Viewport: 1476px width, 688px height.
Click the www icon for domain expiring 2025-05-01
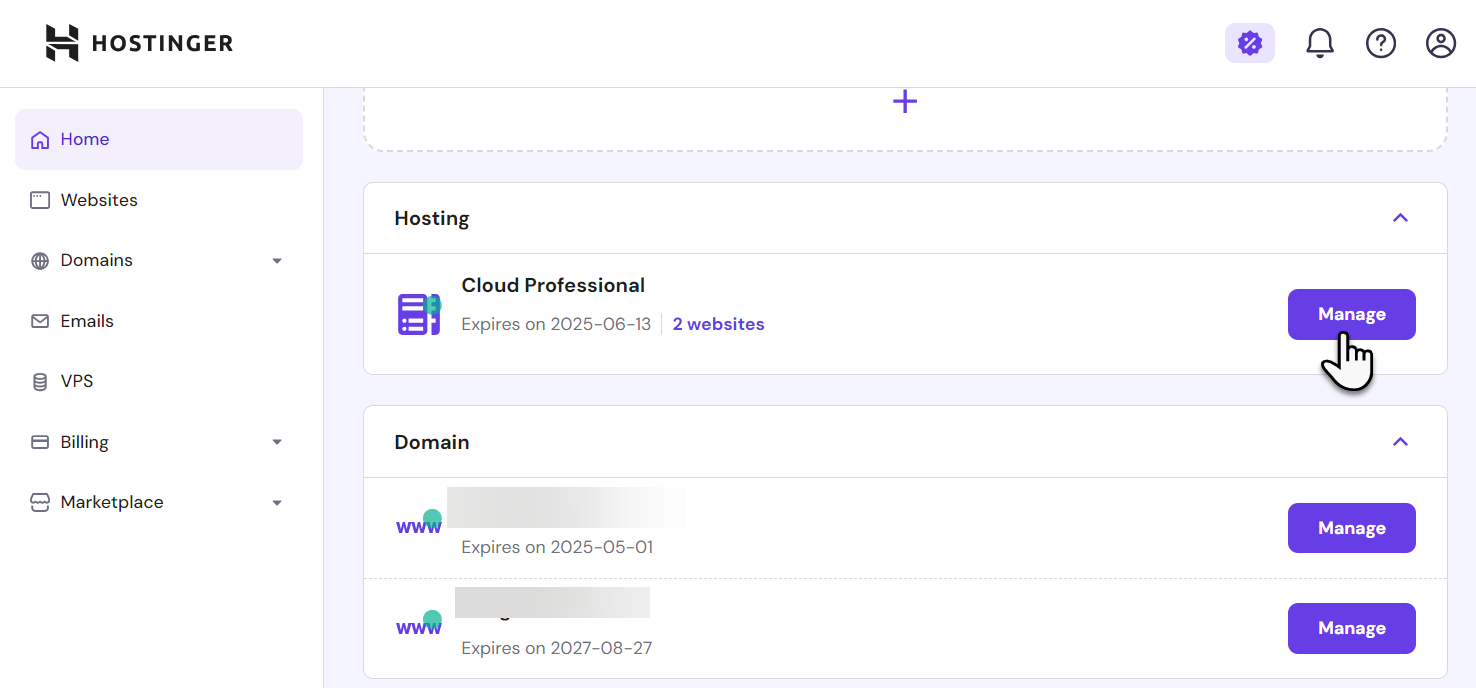point(419,524)
